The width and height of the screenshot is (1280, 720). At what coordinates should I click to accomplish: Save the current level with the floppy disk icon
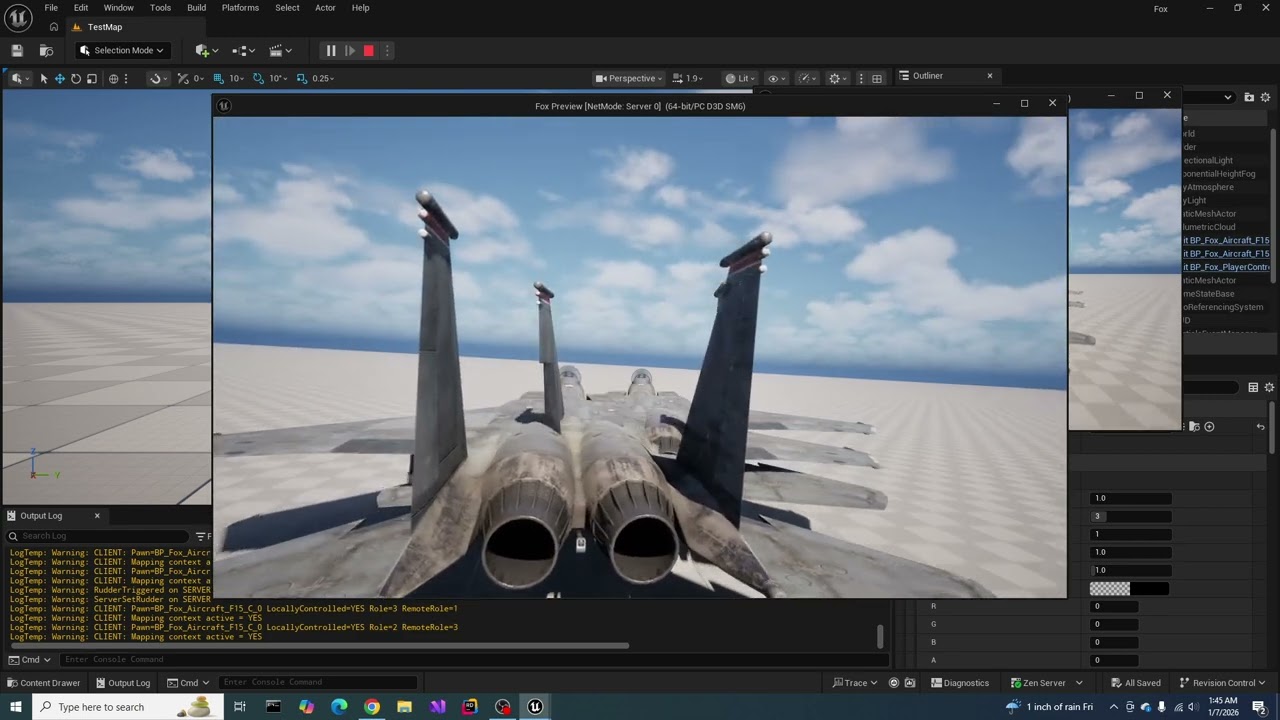click(17, 50)
